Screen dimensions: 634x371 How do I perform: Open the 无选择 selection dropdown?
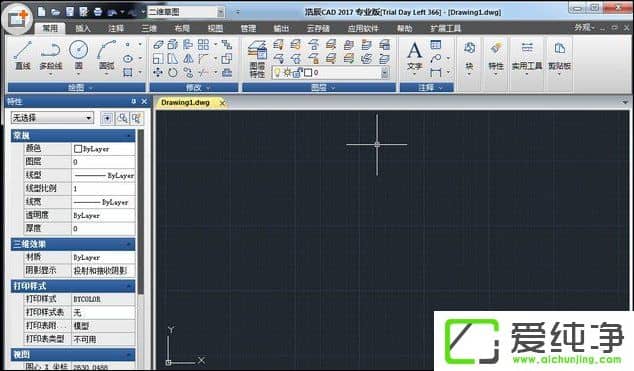(x=52, y=118)
